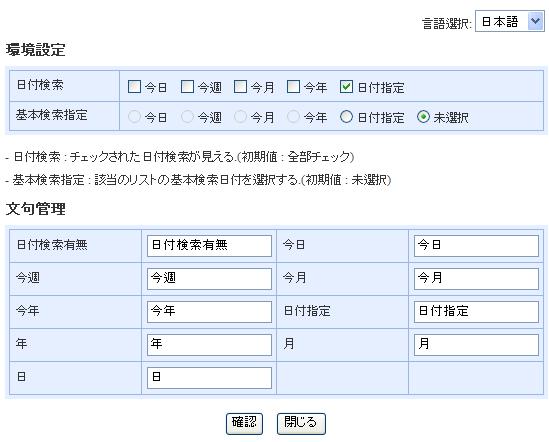
Task: Click the 年 text input field
Action: tap(209, 345)
